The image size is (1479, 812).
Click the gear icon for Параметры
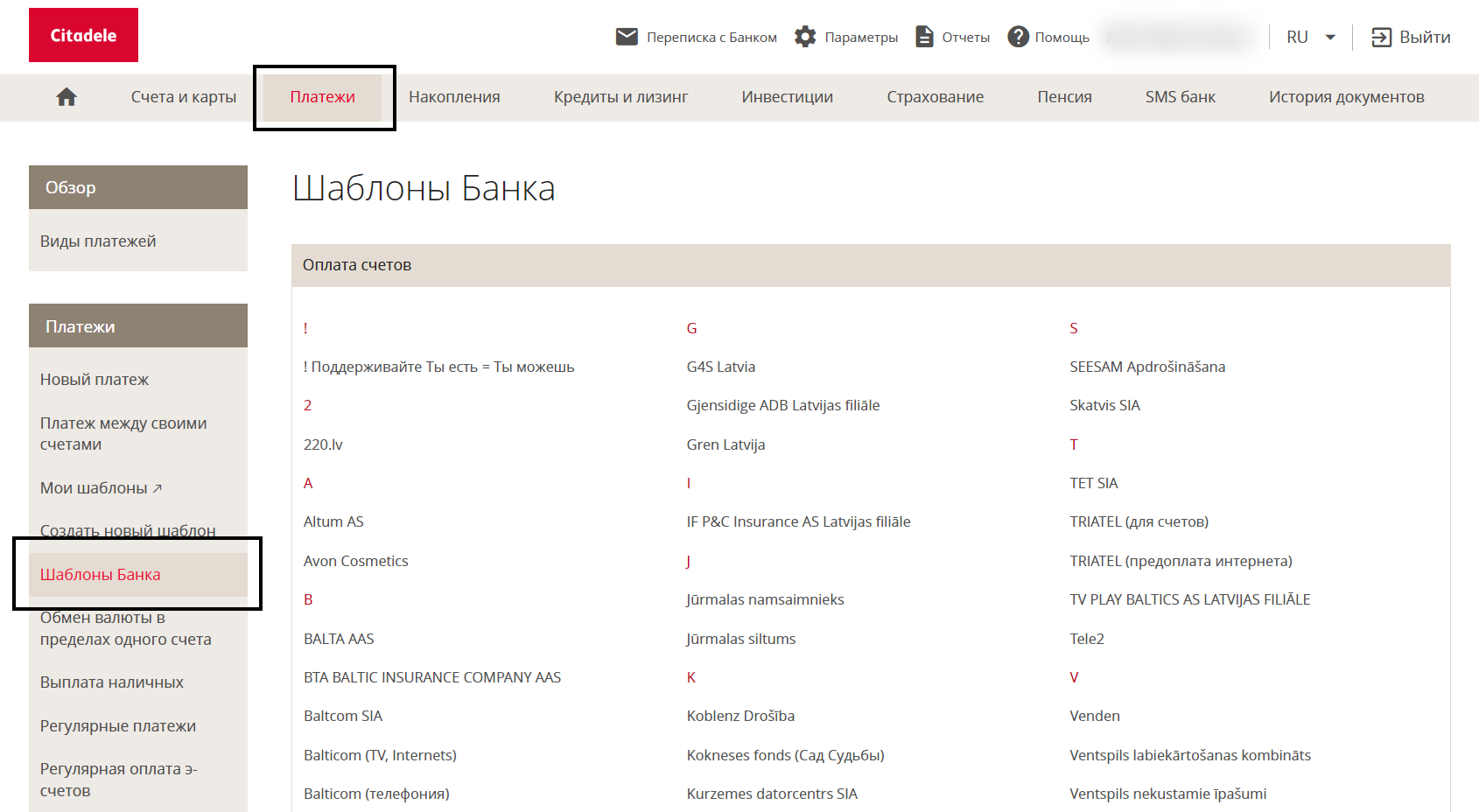click(805, 37)
